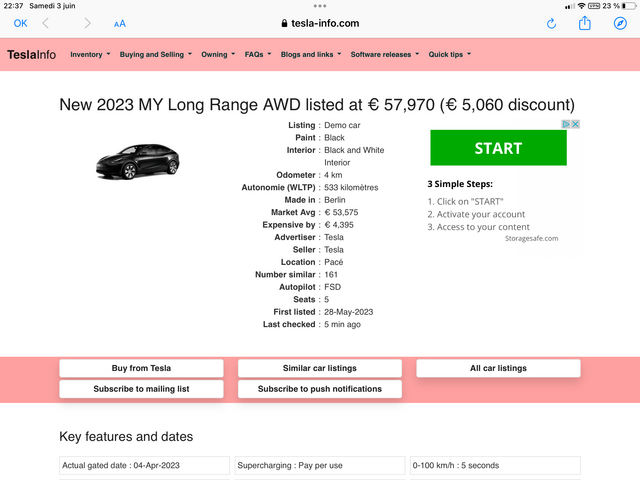Image resolution: width=640 pixels, height=480 pixels.
Task: Open in Safari via the compass icon
Action: point(620,23)
